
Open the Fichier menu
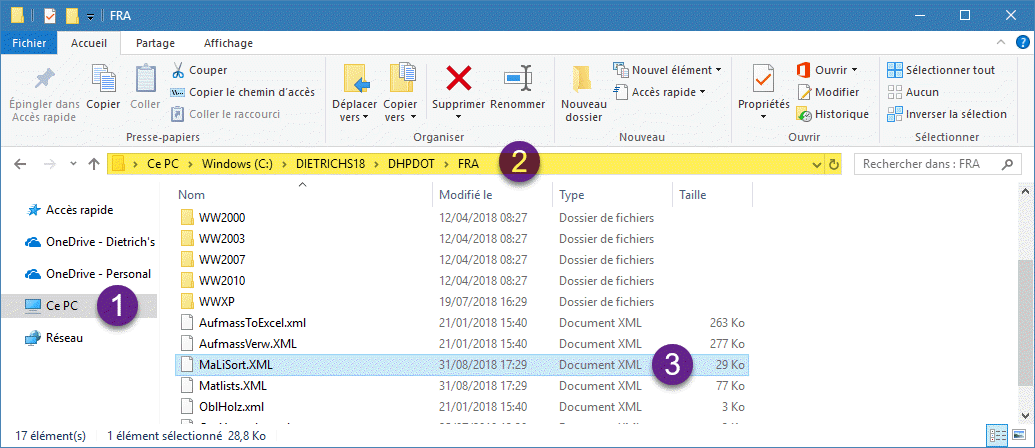tap(29, 43)
